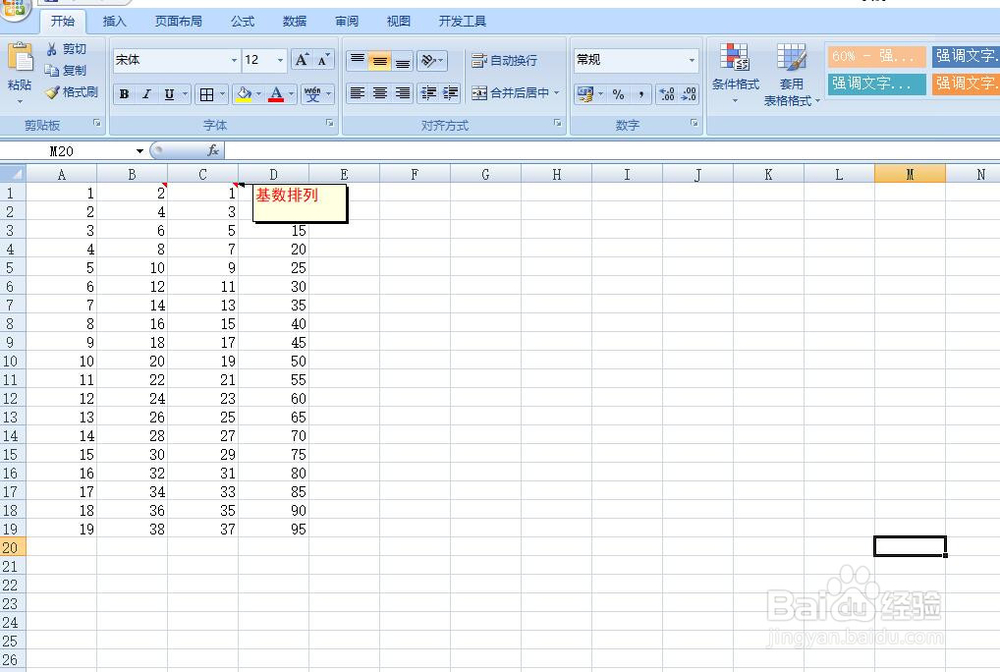
Task: Toggle italic formatting
Action: pos(146,94)
